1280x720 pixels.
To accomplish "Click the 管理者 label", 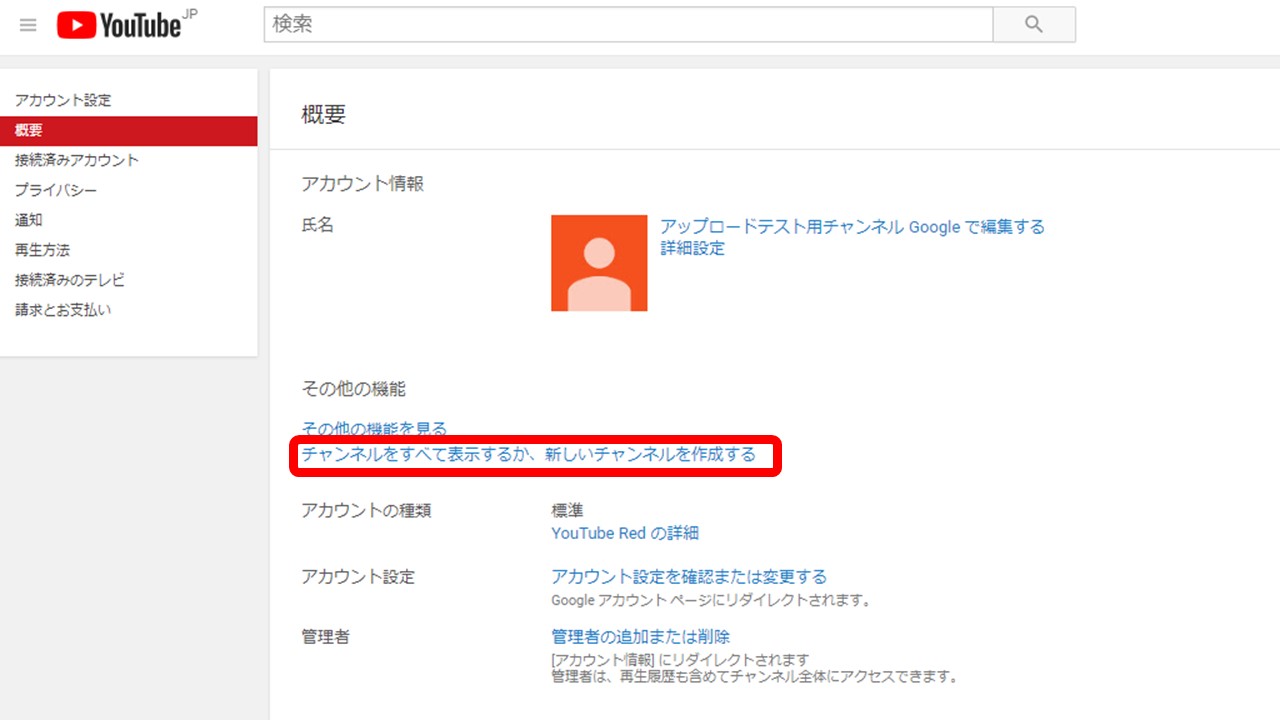I will (326, 637).
